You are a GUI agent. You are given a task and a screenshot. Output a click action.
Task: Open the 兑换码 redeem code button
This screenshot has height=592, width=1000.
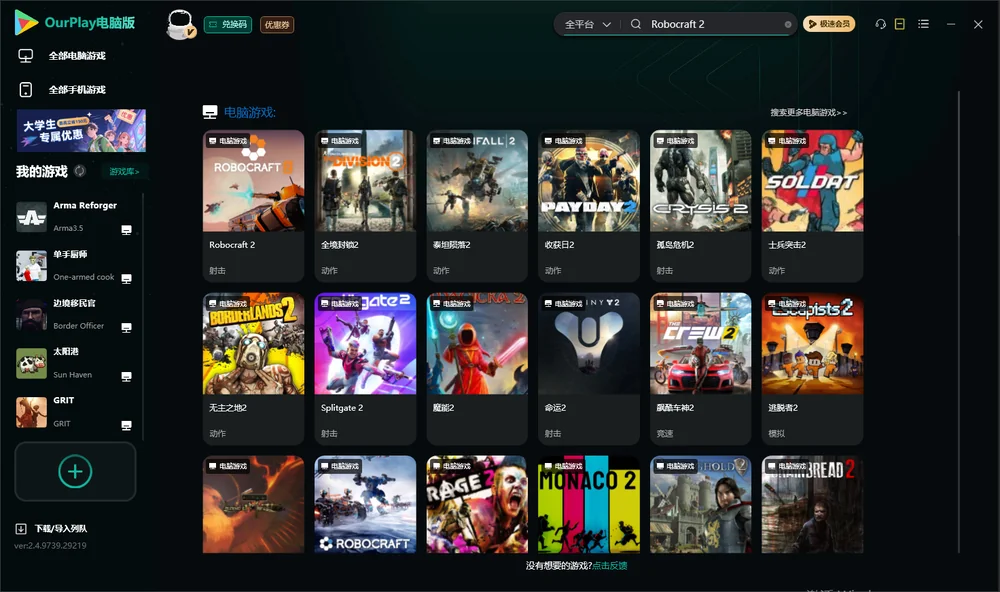coord(228,24)
